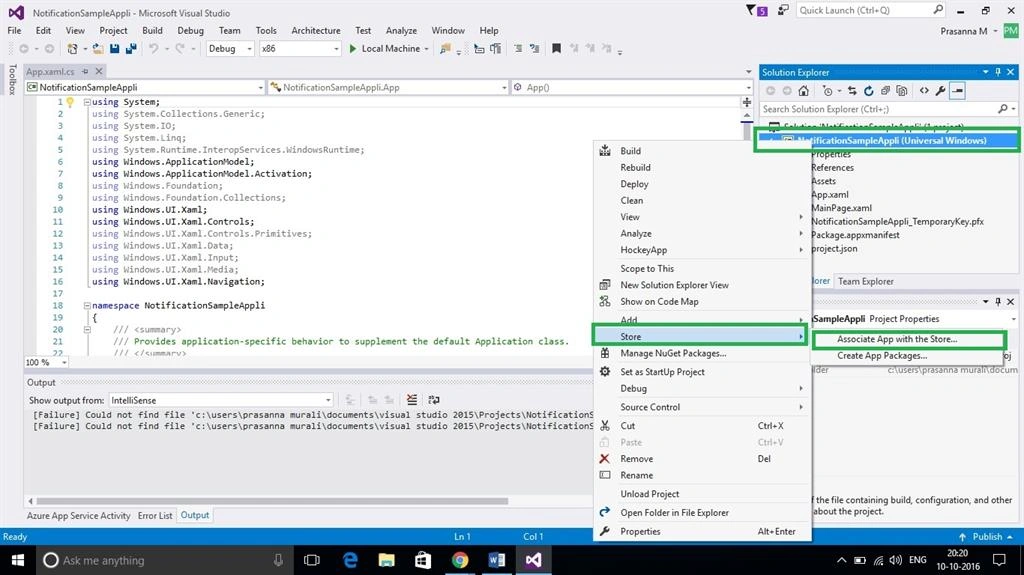Click the Refresh icon in Solution Explorer
Screen dimensions: 1024x575
868,91
